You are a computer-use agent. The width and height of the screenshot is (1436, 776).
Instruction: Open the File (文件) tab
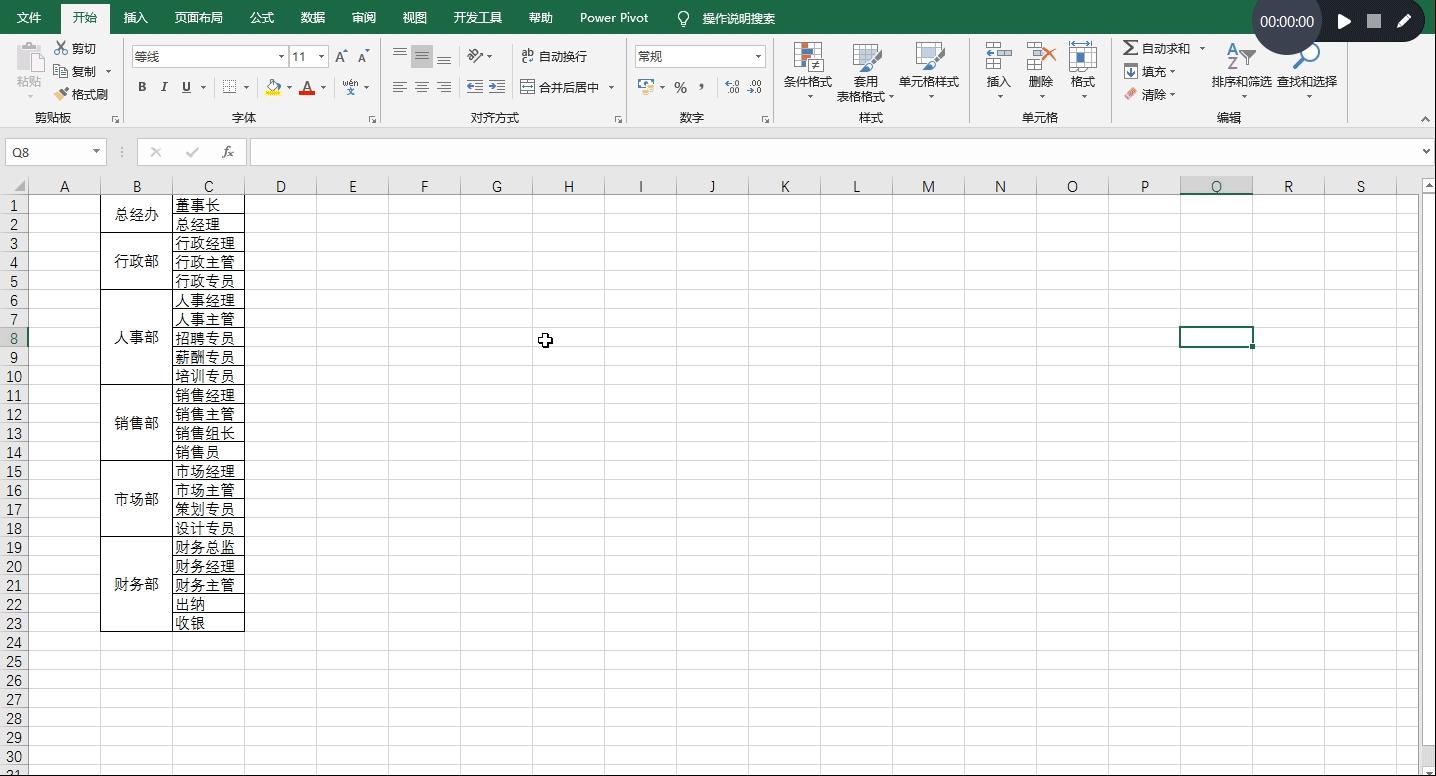tap(29, 18)
